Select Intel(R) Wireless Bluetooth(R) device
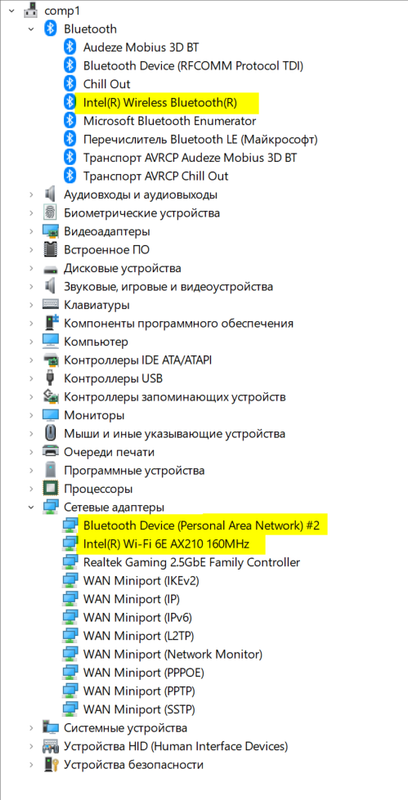 (x=160, y=103)
